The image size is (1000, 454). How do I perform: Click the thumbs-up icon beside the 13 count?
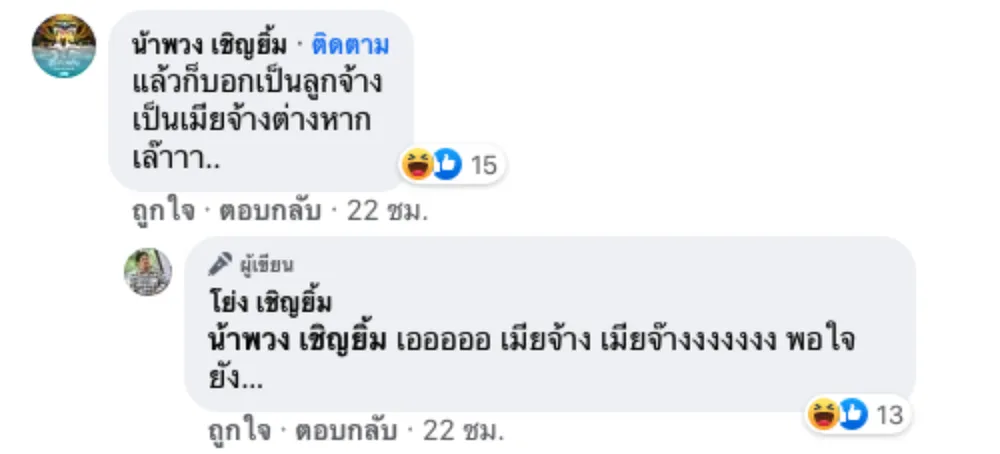pos(853,414)
